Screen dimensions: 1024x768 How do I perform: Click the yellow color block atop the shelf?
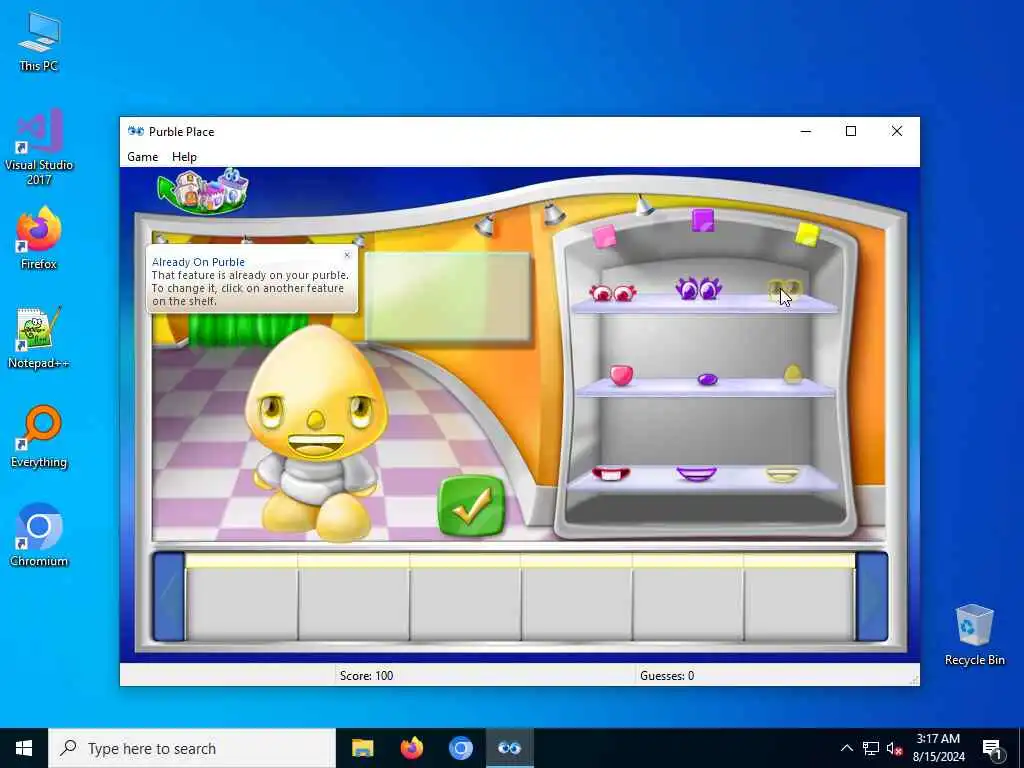807,234
